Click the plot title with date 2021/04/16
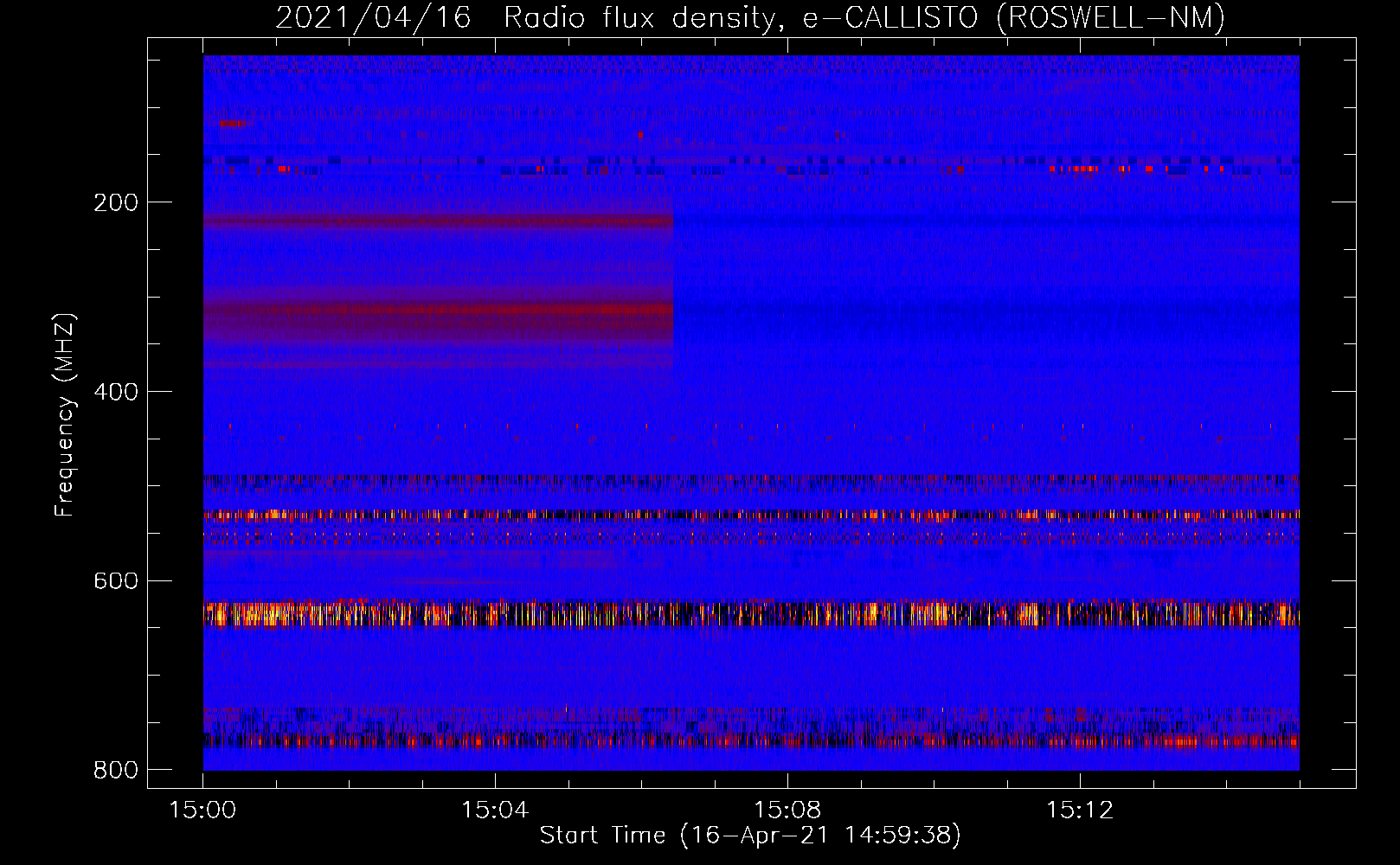The width and height of the screenshot is (1400, 865). [x=750, y=17]
